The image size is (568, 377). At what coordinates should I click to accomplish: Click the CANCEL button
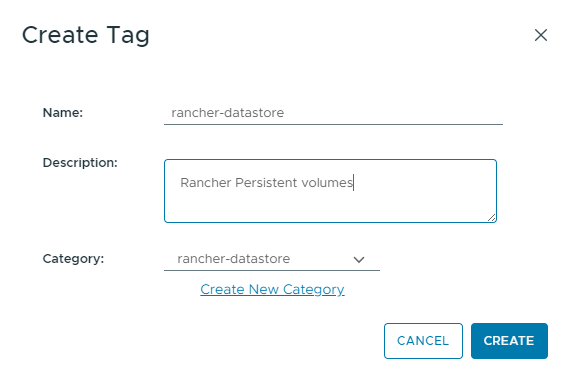[x=423, y=341]
